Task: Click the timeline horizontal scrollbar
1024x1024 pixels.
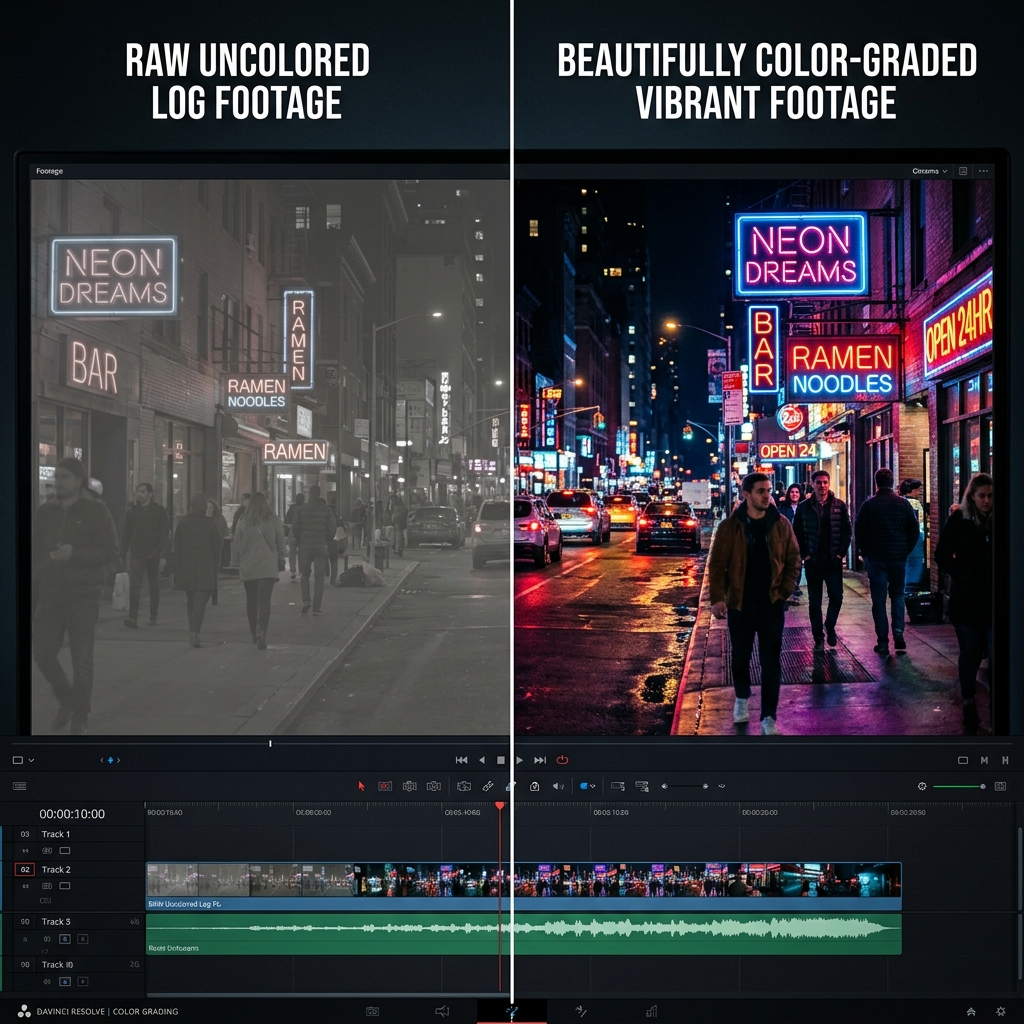Action: coord(327,995)
